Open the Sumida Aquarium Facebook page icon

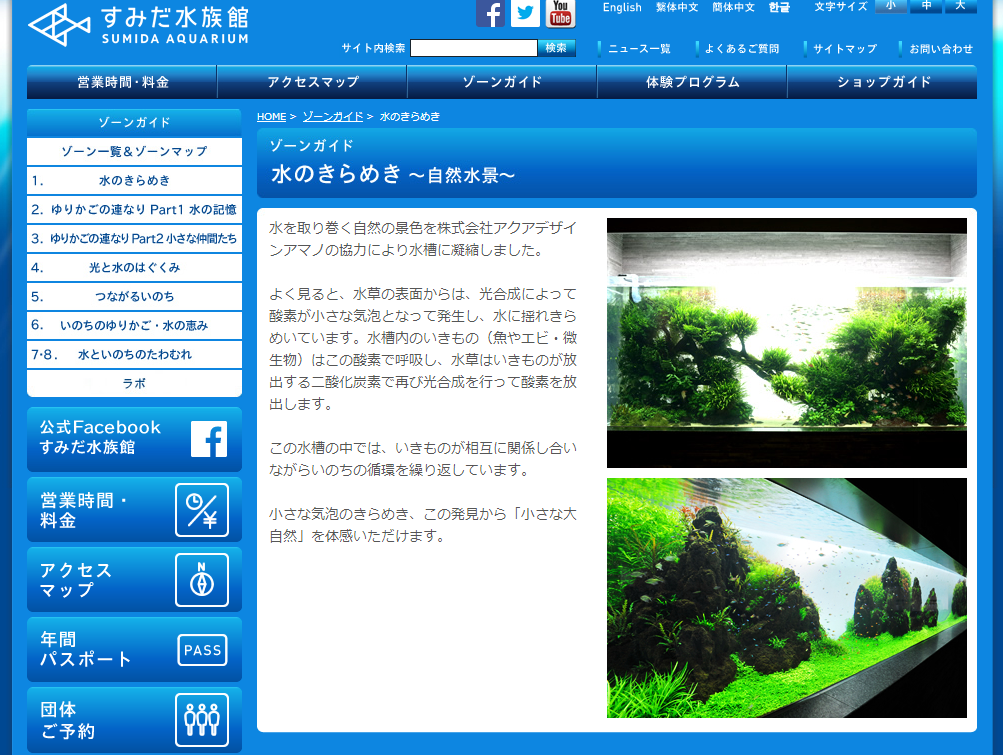point(489,13)
